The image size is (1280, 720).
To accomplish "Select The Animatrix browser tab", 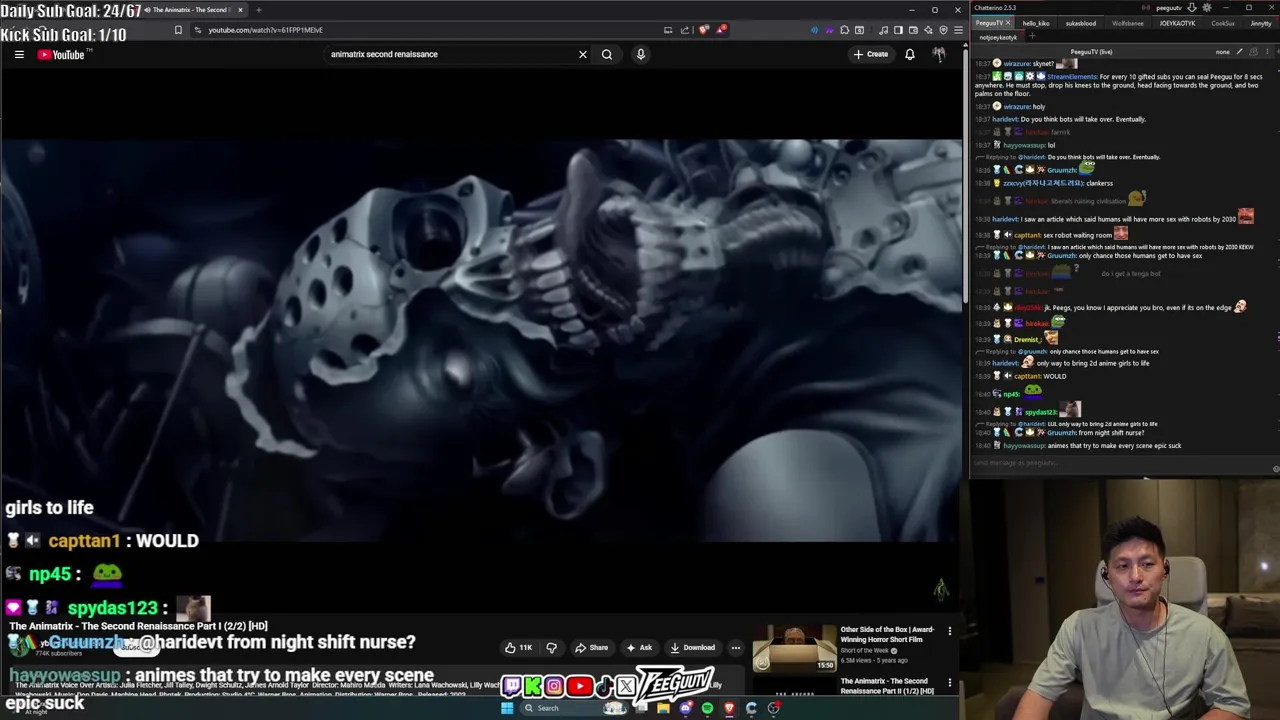I will (x=190, y=10).
